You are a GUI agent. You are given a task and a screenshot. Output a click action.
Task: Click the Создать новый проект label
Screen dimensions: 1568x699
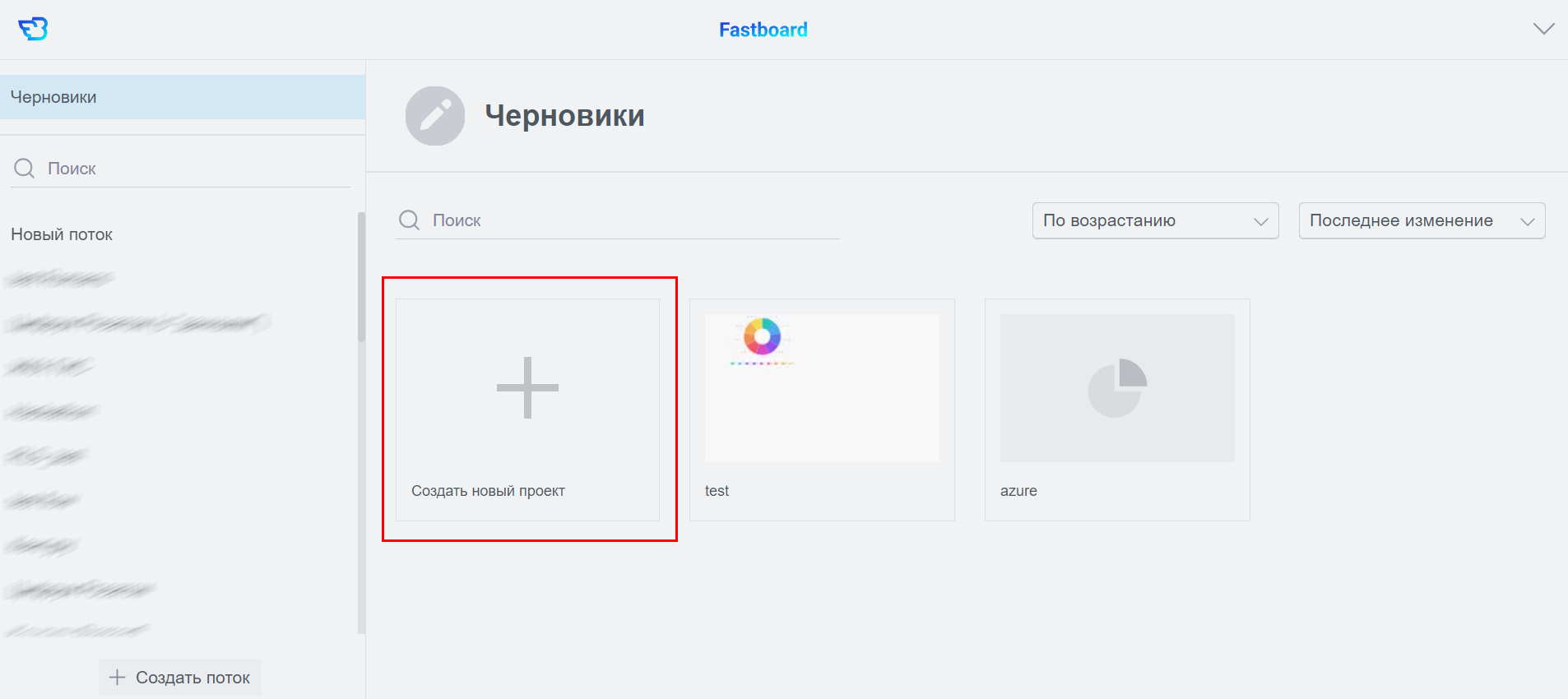click(488, 491)
